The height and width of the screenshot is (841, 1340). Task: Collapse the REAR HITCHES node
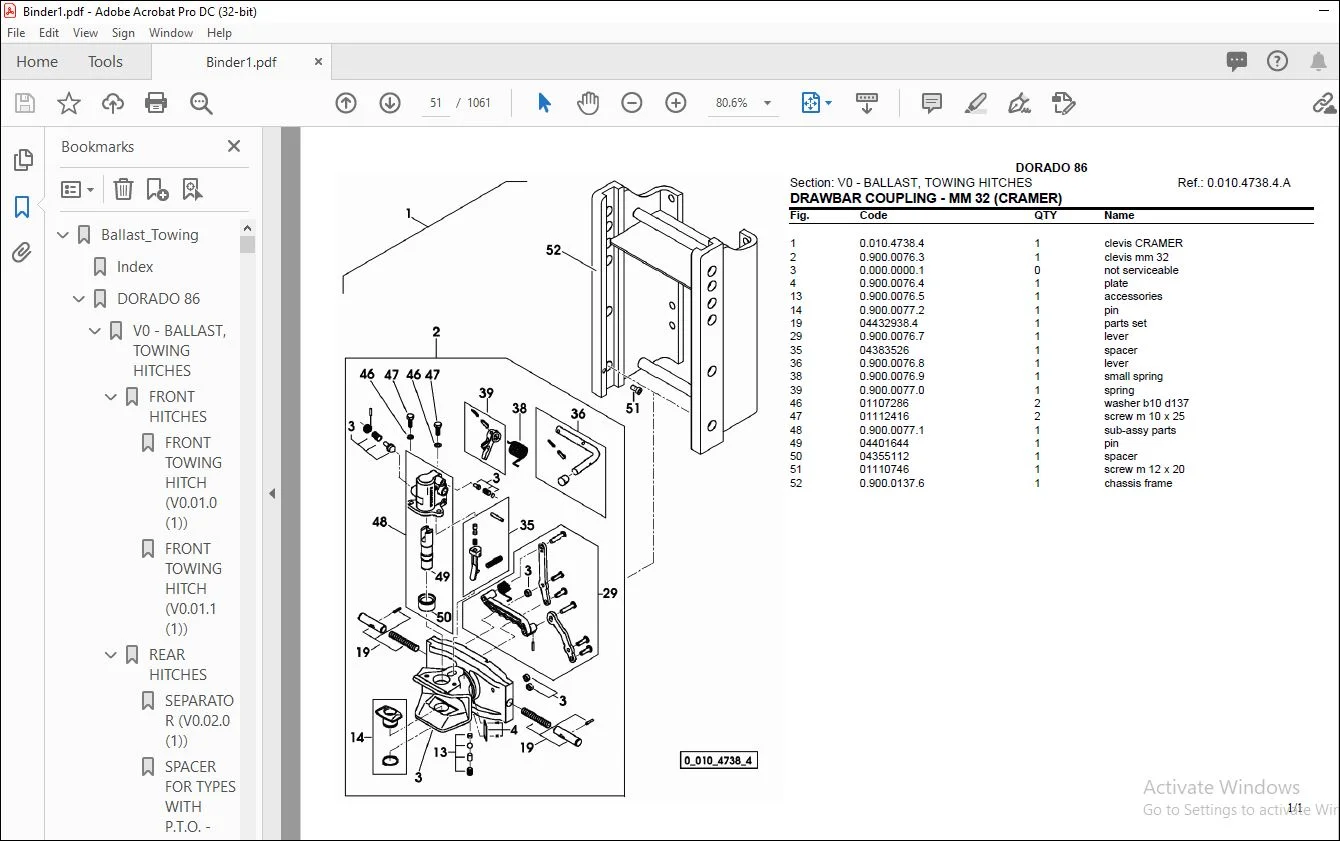(x=112, y=655)
